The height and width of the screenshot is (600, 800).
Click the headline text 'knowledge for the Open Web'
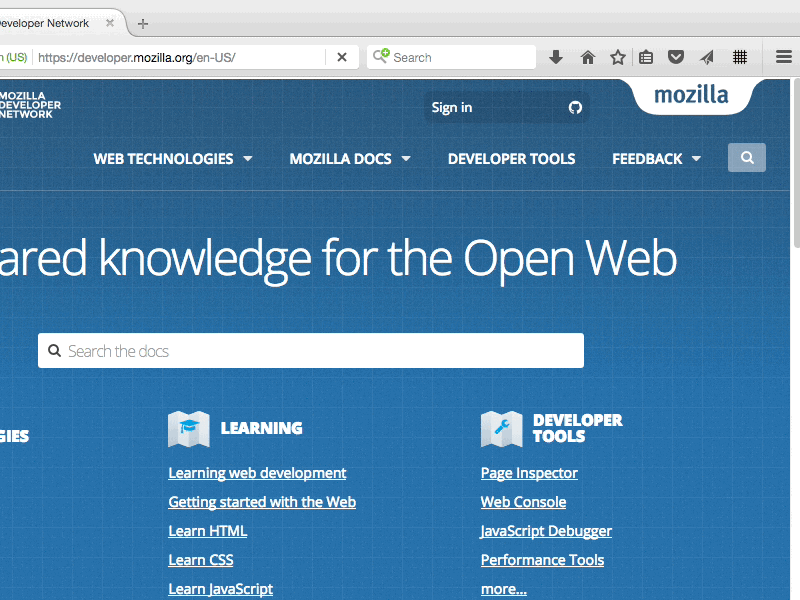(x=388, y=259)
